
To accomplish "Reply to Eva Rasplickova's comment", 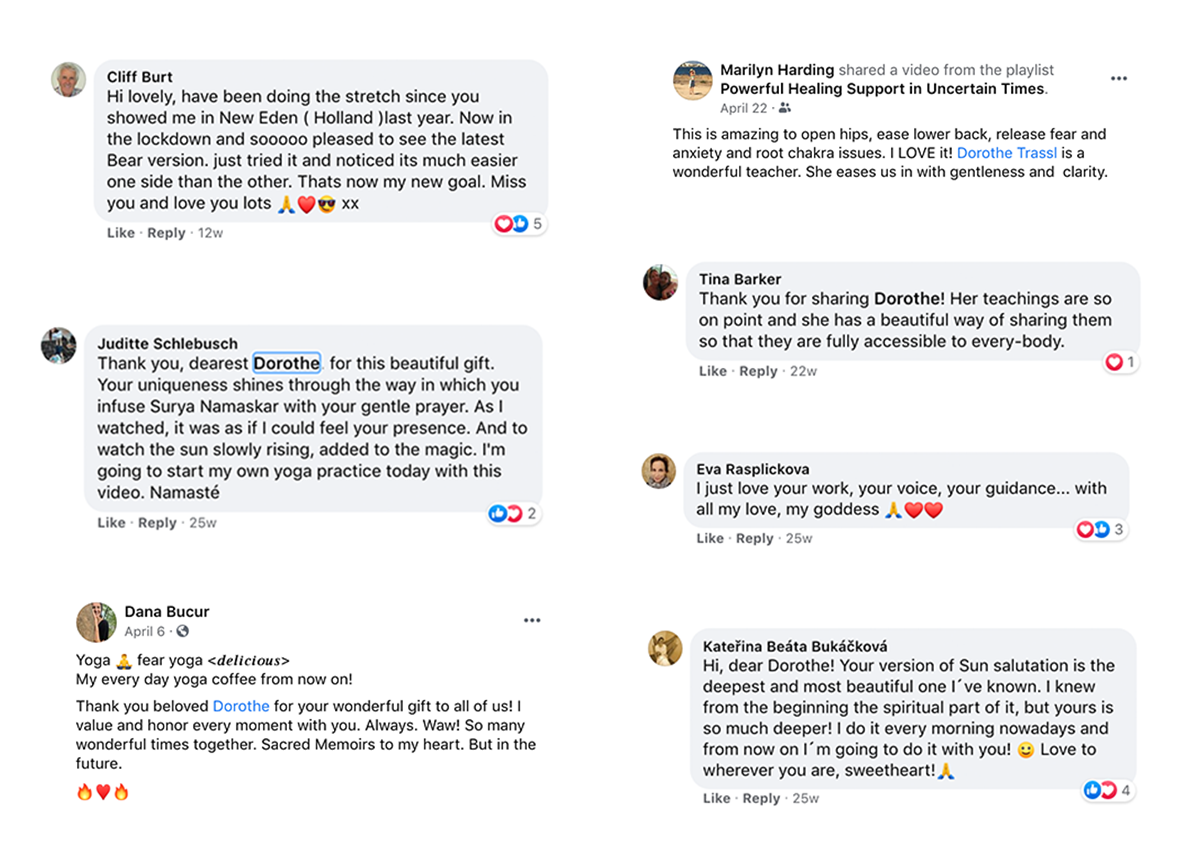I will 754,538.
